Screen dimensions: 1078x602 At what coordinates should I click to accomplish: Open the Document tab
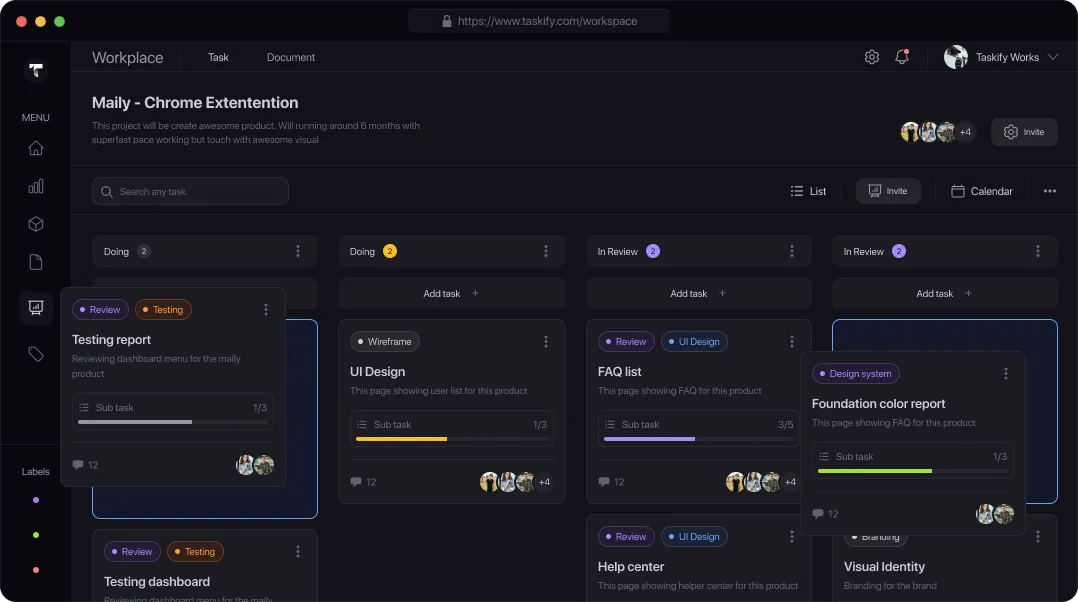pos(291,57)
